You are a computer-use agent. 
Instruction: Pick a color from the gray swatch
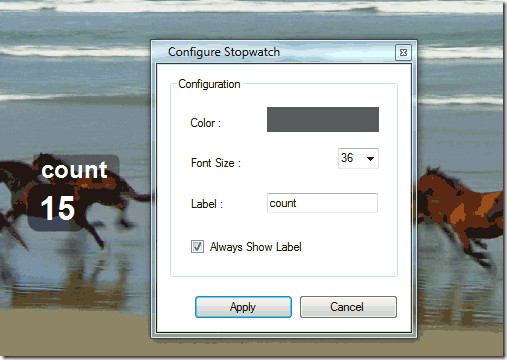[323, 119]
